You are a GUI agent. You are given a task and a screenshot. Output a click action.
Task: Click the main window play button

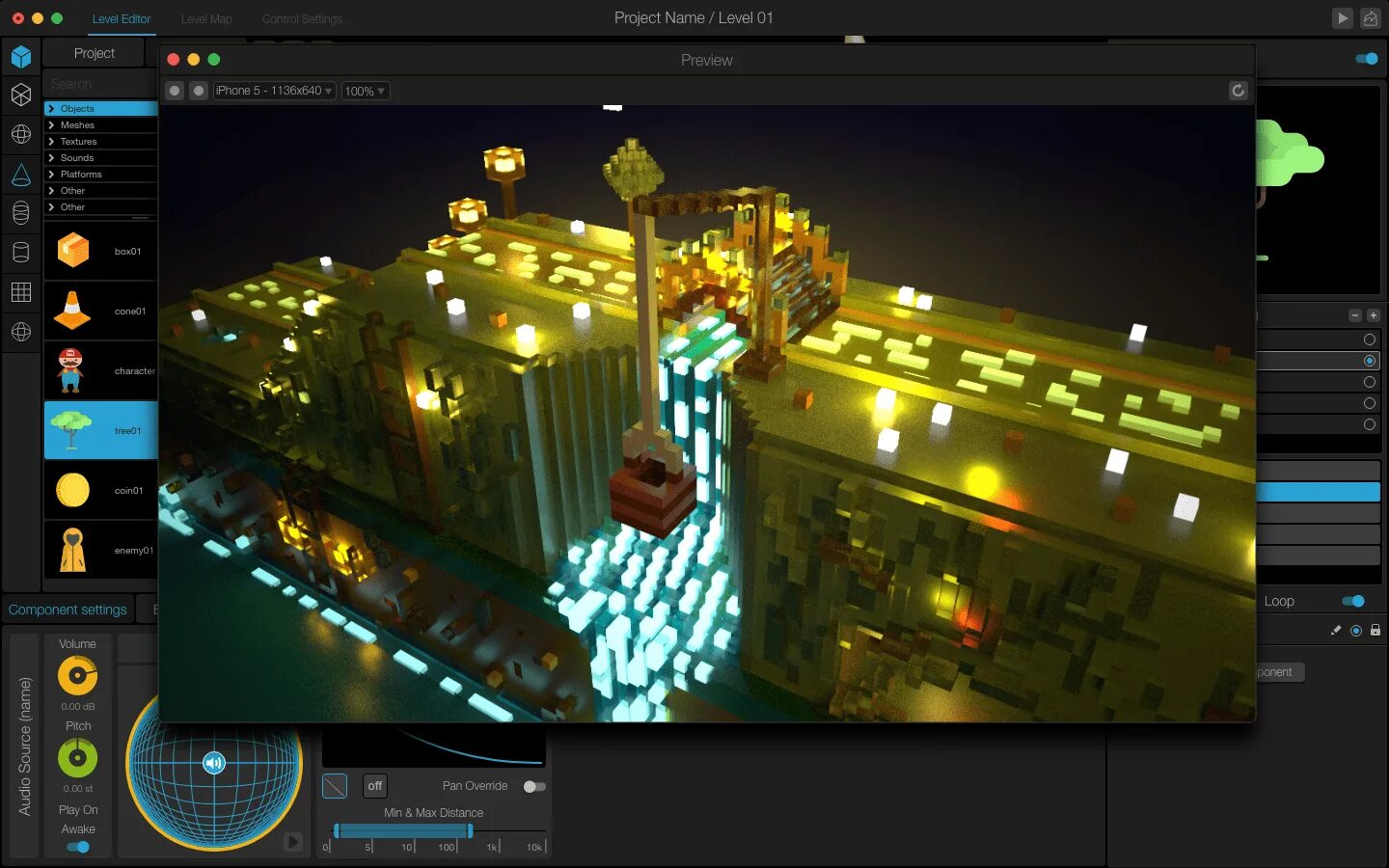1342,18
